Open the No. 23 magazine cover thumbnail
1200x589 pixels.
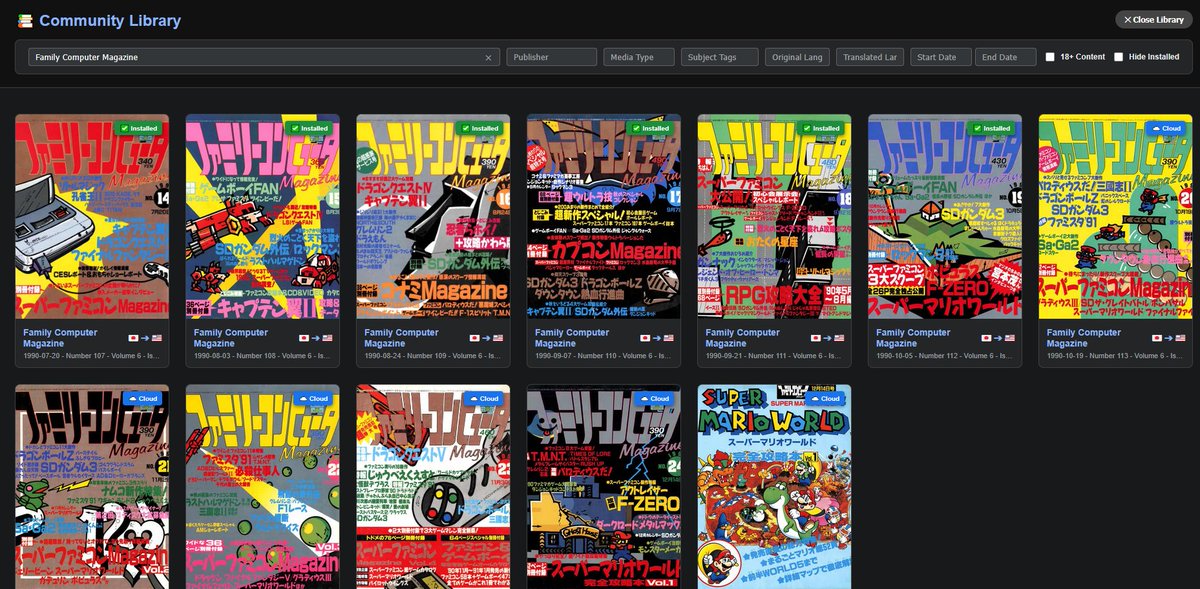433,486
